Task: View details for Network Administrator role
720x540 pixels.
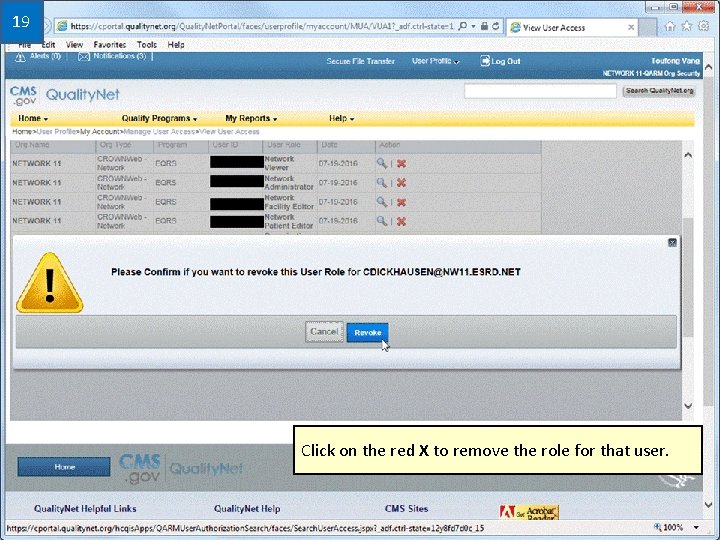Action: [x=381, y=182]
